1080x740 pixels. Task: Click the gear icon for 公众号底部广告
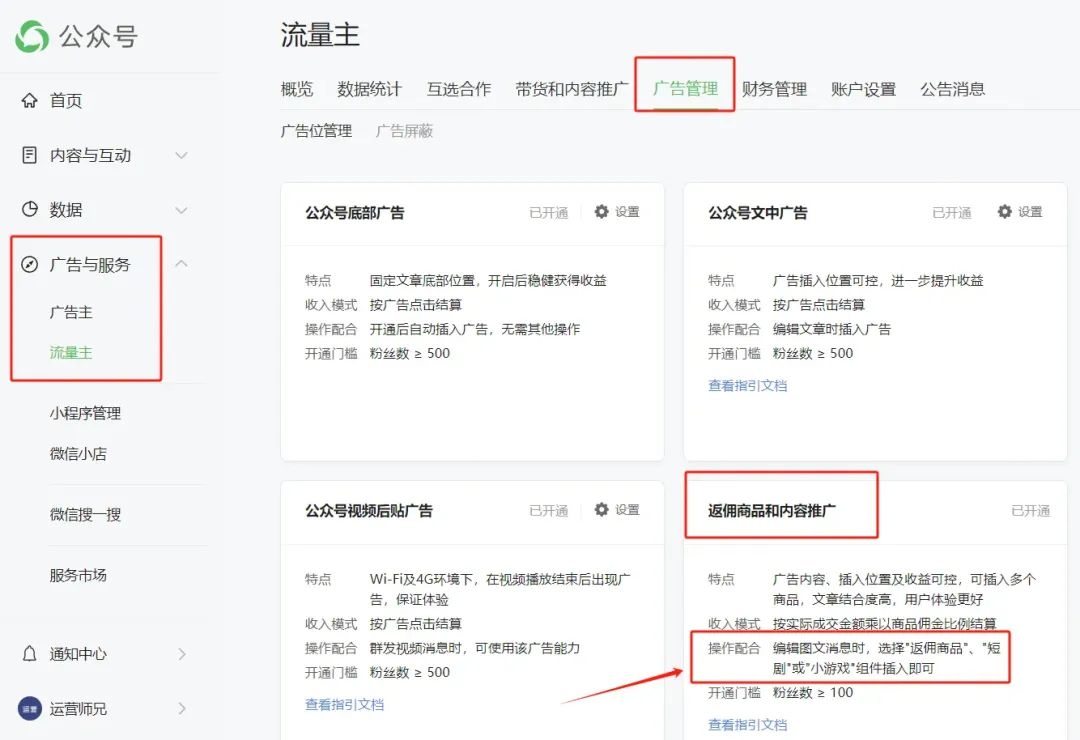[x=601, y=212]
